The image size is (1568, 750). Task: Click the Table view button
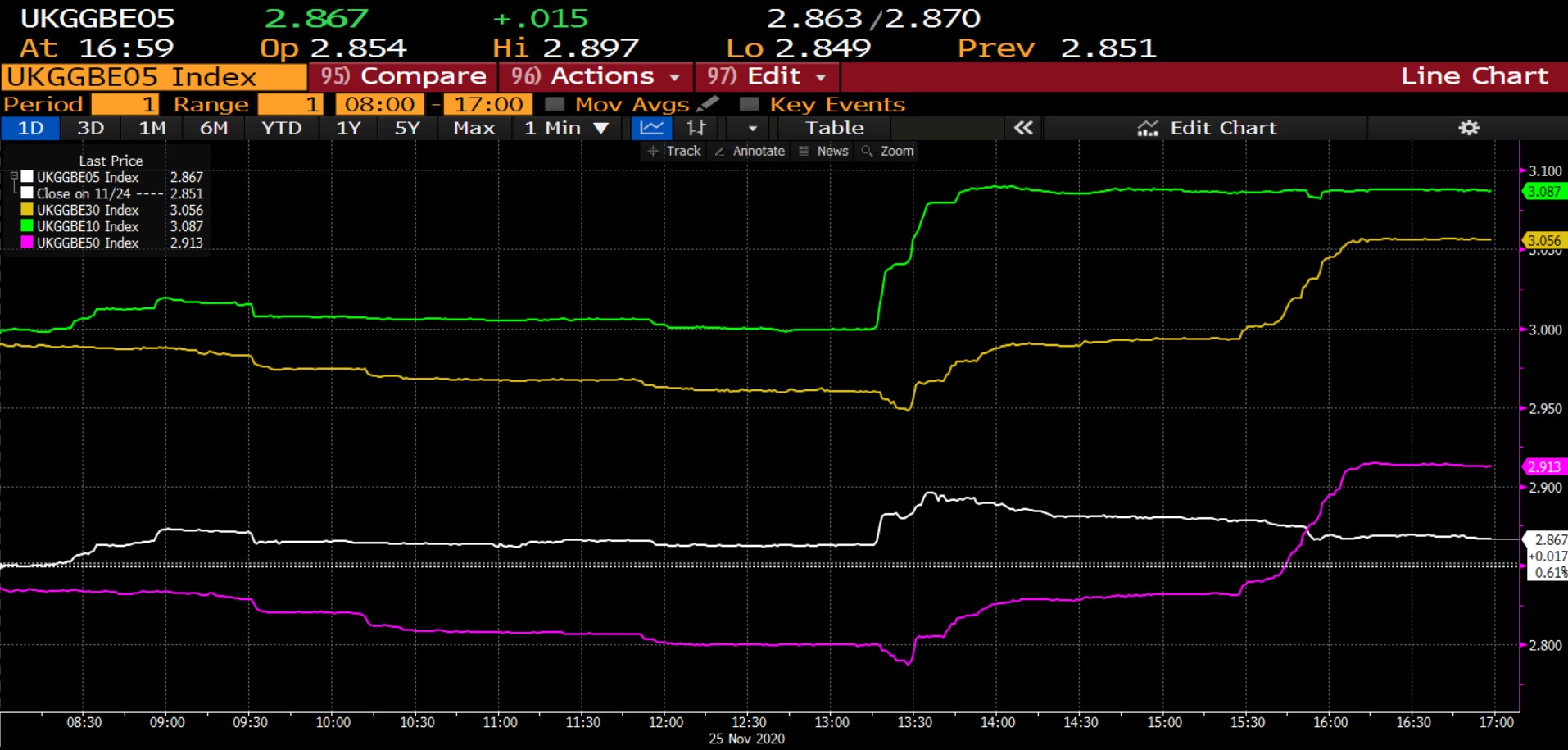[x=834, y=128]
